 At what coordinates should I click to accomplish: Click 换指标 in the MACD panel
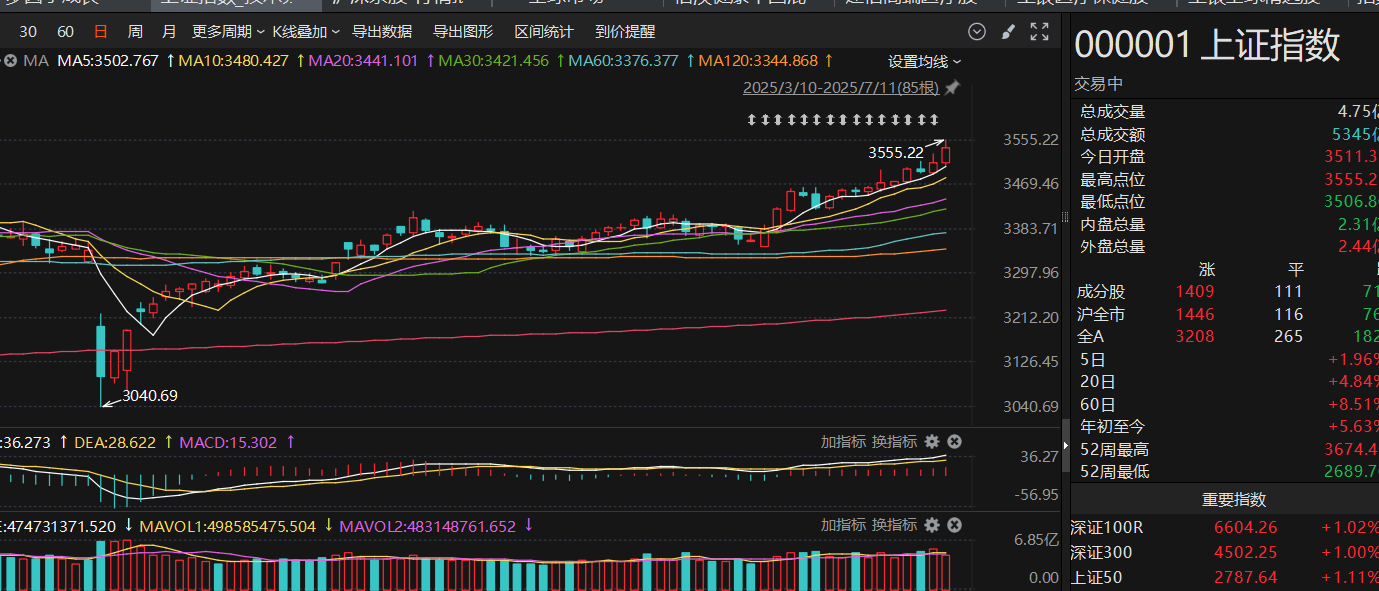pos(894,442)
